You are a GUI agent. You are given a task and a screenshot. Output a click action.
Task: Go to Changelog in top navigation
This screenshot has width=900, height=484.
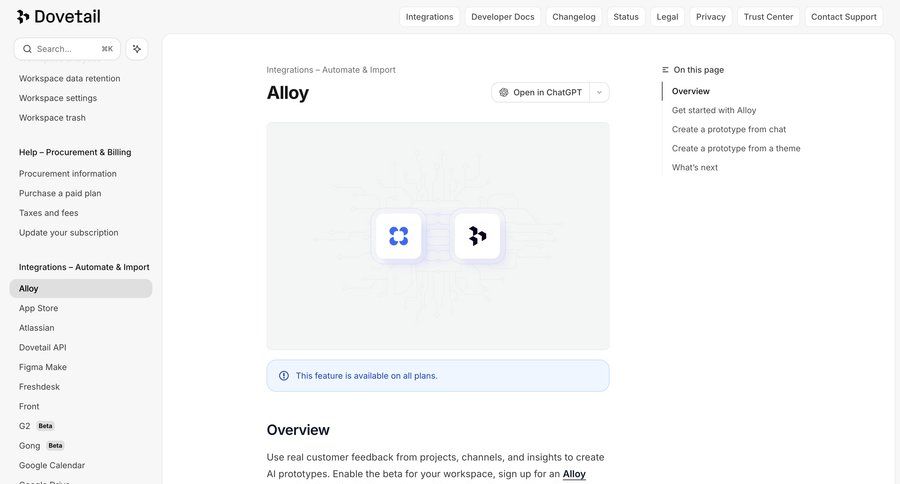point(574,17)
